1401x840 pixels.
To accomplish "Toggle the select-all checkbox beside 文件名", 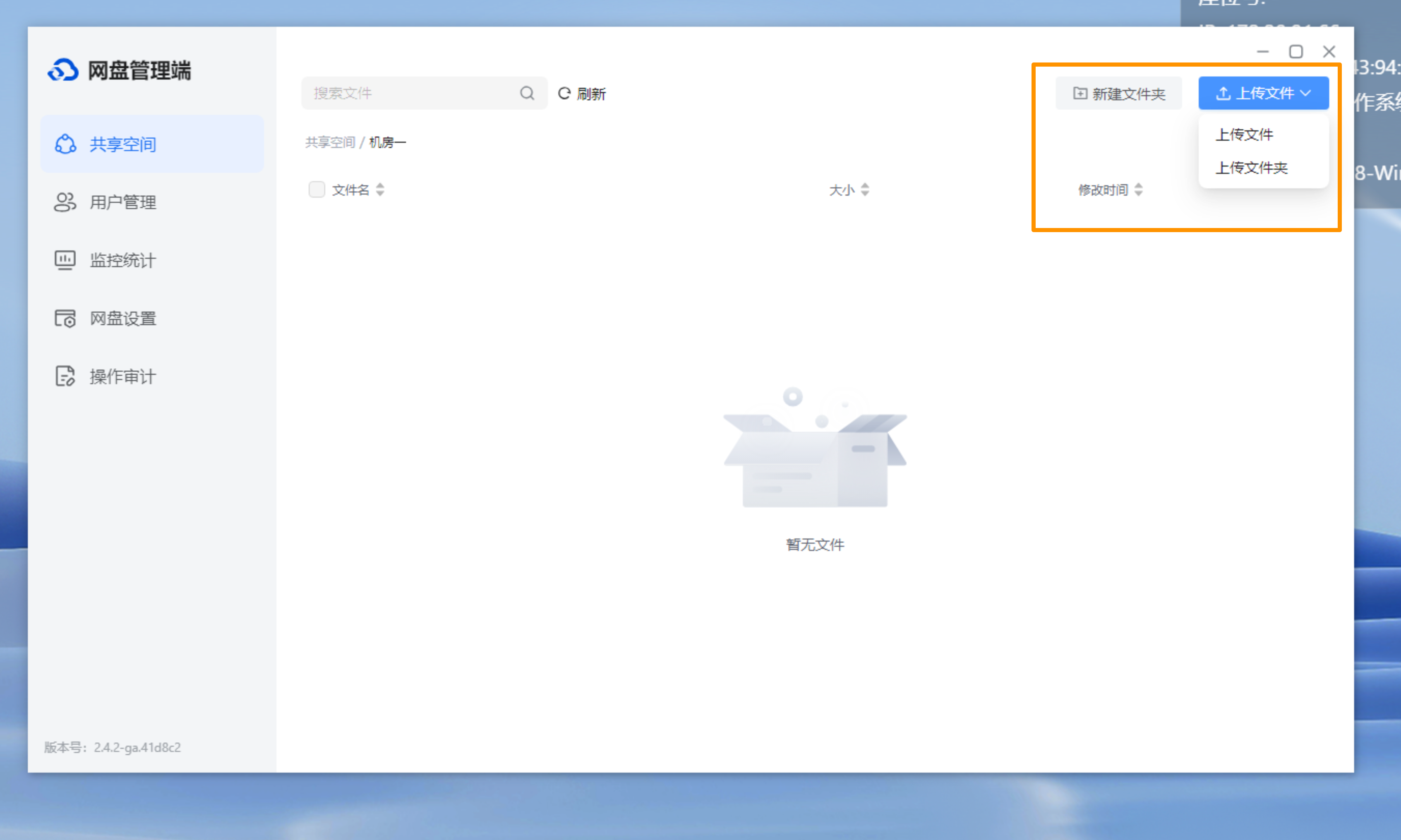I will (317, 190).
